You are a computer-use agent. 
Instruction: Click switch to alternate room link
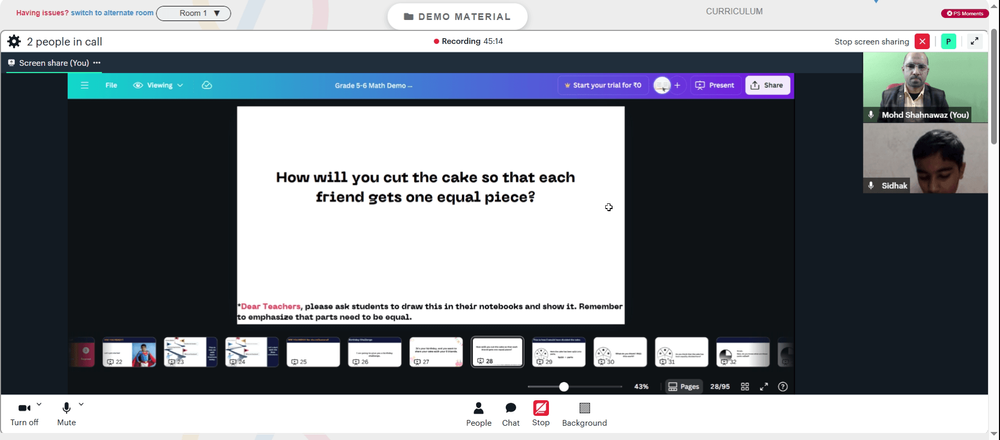coord(112,13)
